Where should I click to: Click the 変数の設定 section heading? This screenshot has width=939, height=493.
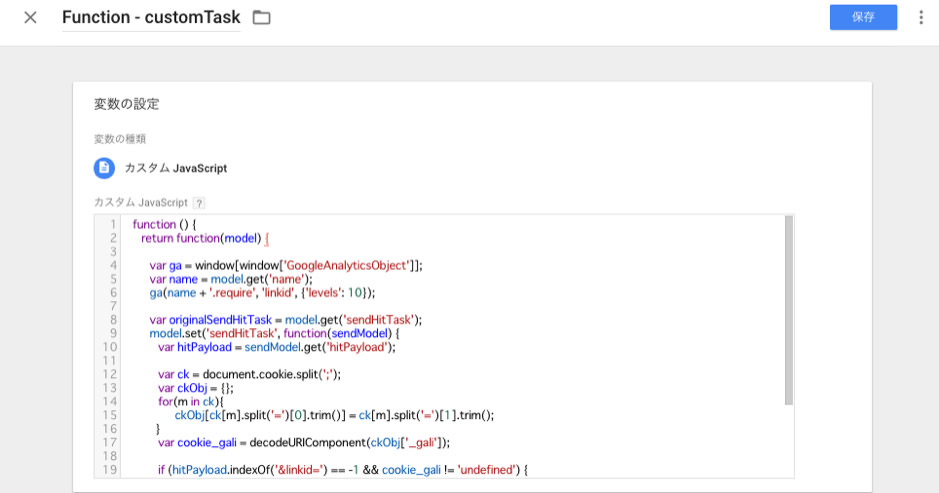pos(127,104)
